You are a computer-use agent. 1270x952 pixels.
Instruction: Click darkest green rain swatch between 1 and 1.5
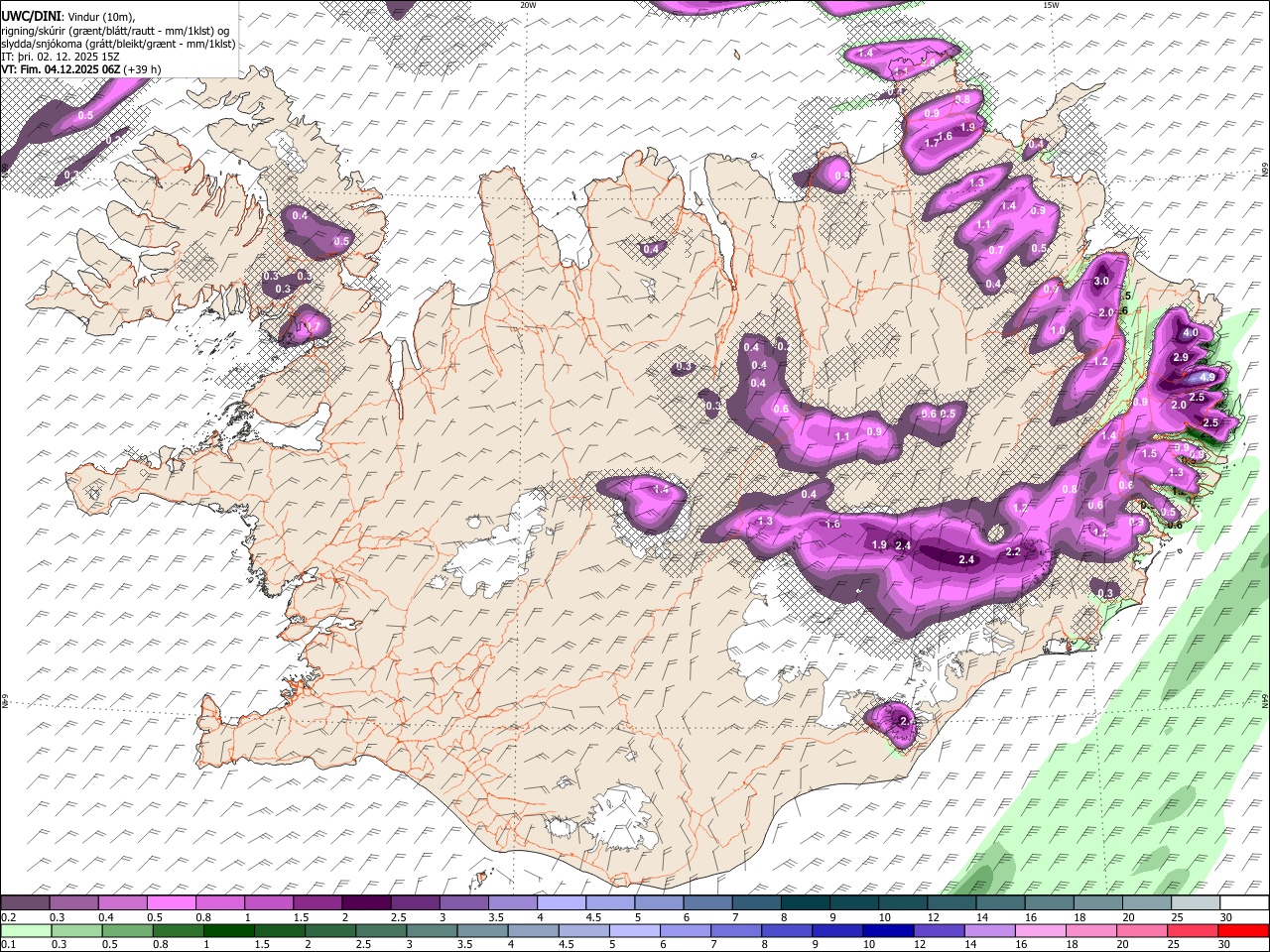pos(228,930)
